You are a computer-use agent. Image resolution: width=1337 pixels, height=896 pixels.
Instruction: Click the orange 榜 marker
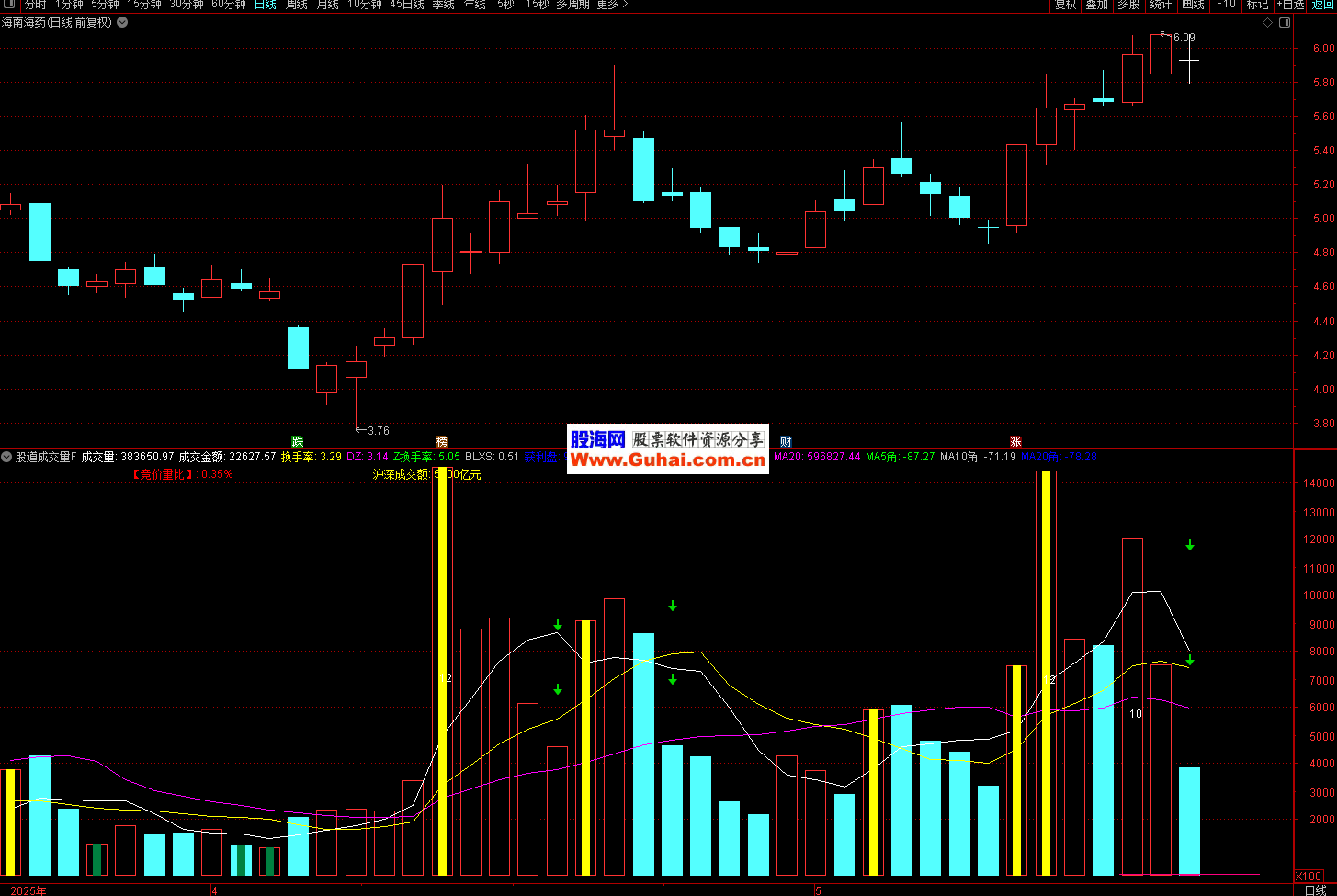[441, 441]
